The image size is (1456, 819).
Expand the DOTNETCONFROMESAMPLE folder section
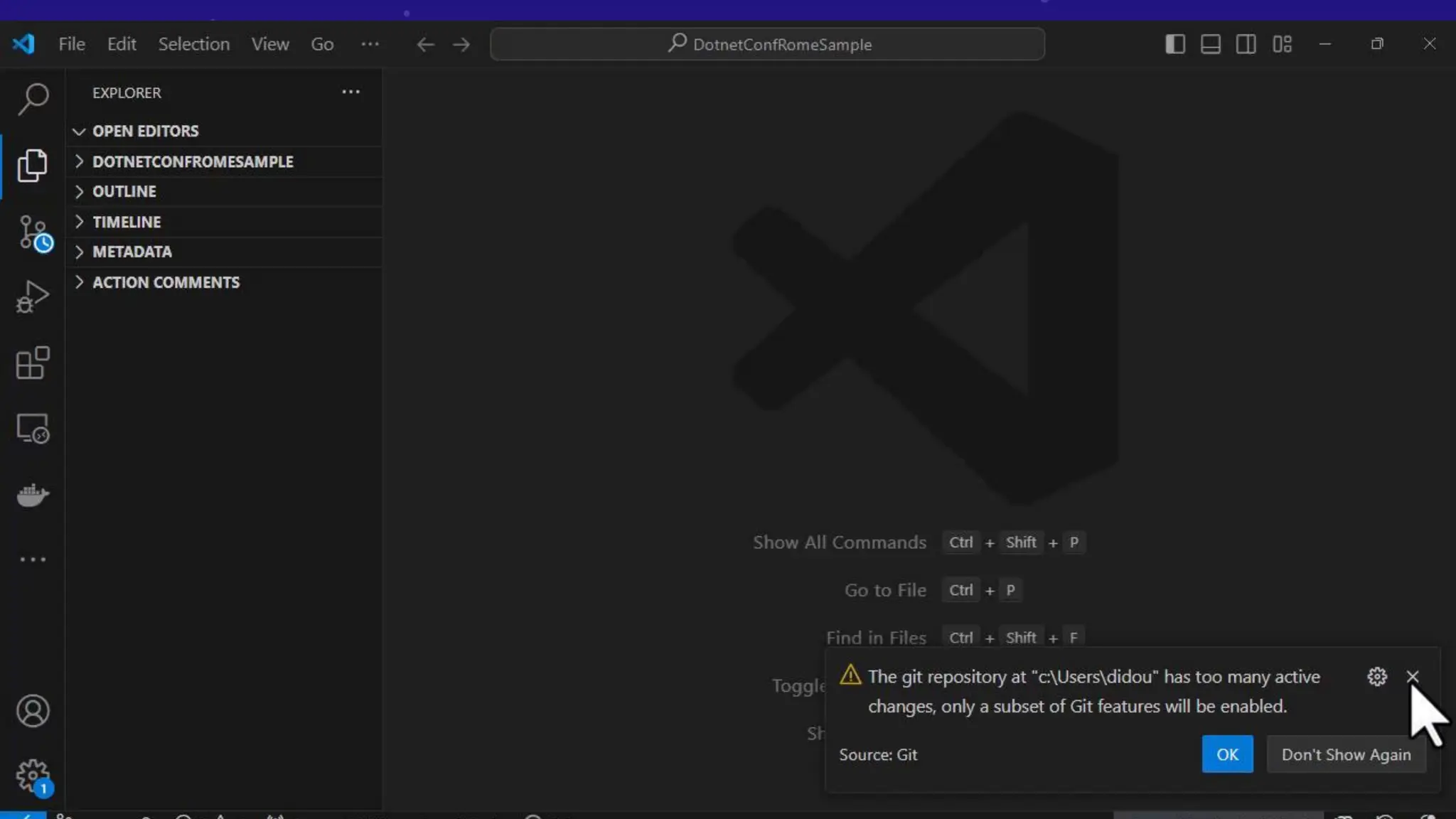192,161
